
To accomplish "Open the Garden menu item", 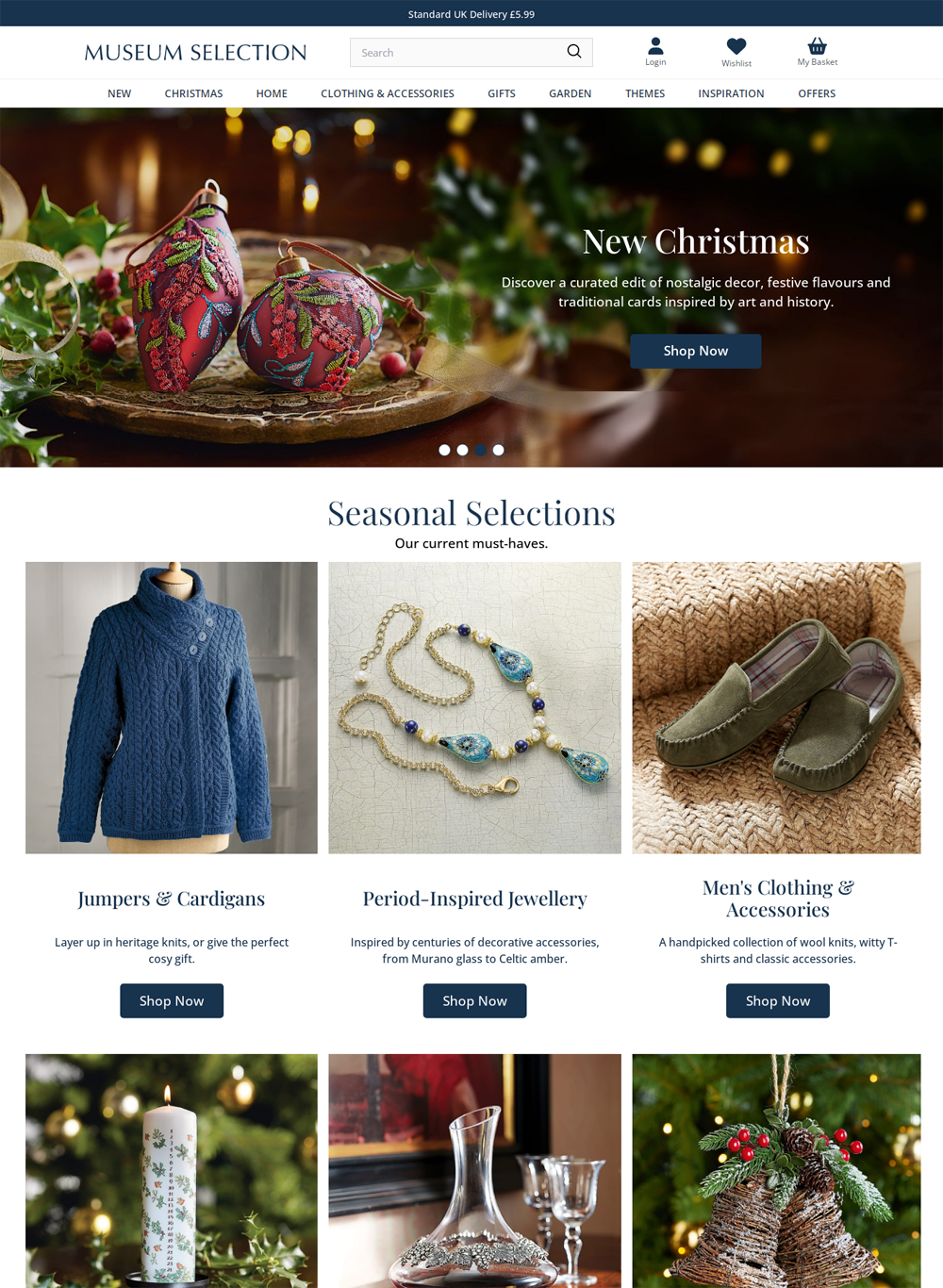I will pos(571,93).
